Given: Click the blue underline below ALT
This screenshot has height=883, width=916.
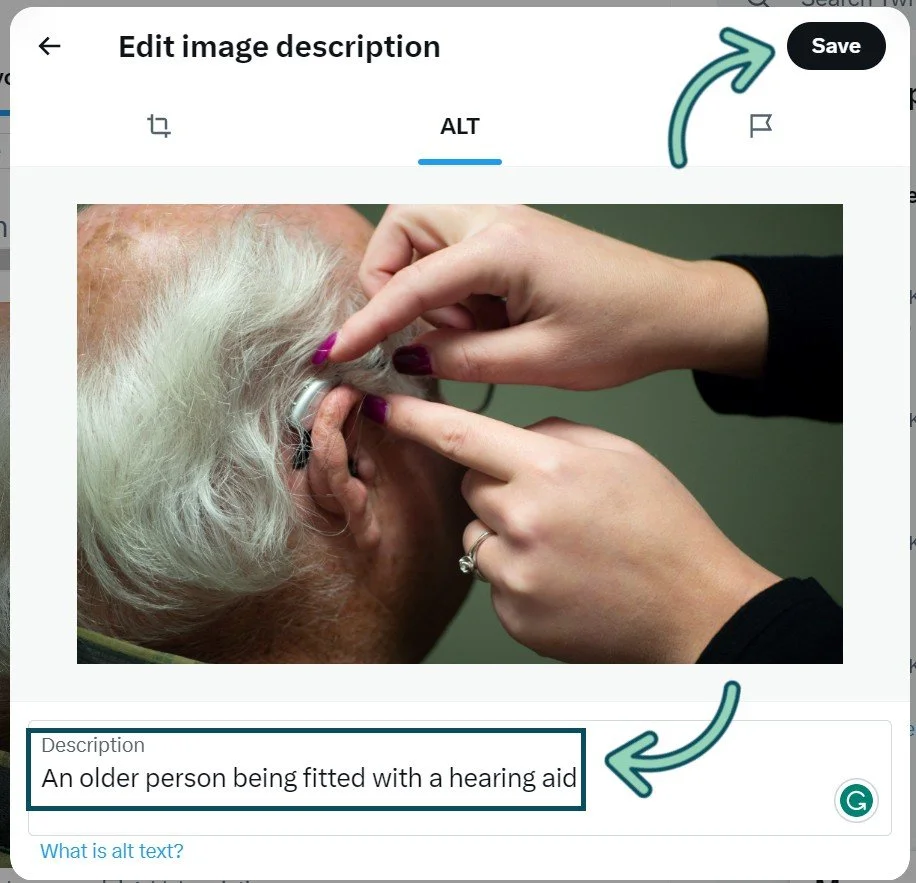Looking at the screenshot, I should click(460, 162).
